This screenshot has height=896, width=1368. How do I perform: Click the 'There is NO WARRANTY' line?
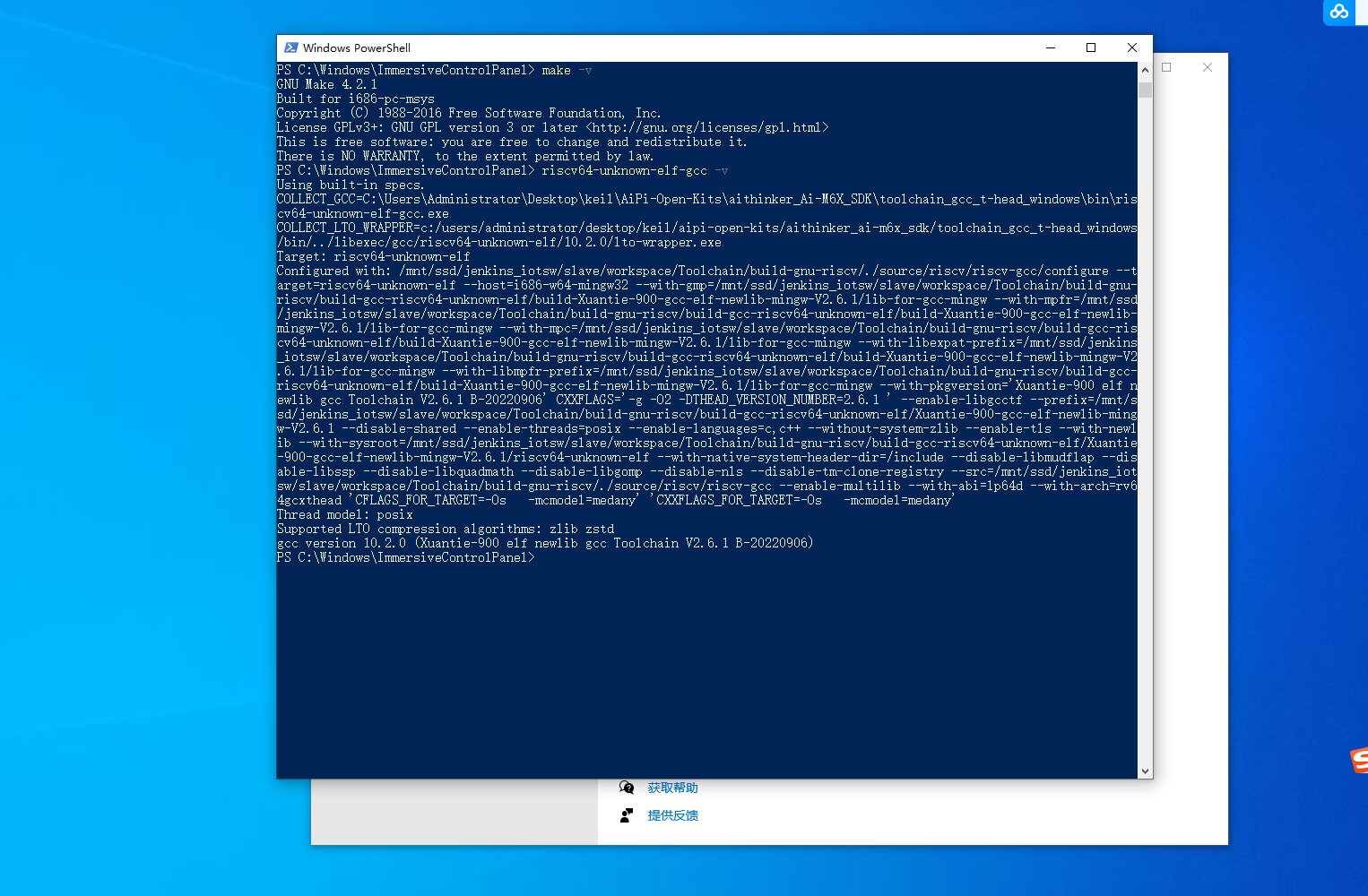(465, 156)
